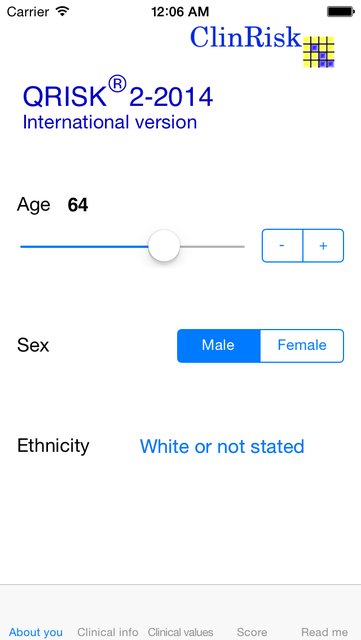Tap the Wi-Fi status icon

click(x=62, y=11)
